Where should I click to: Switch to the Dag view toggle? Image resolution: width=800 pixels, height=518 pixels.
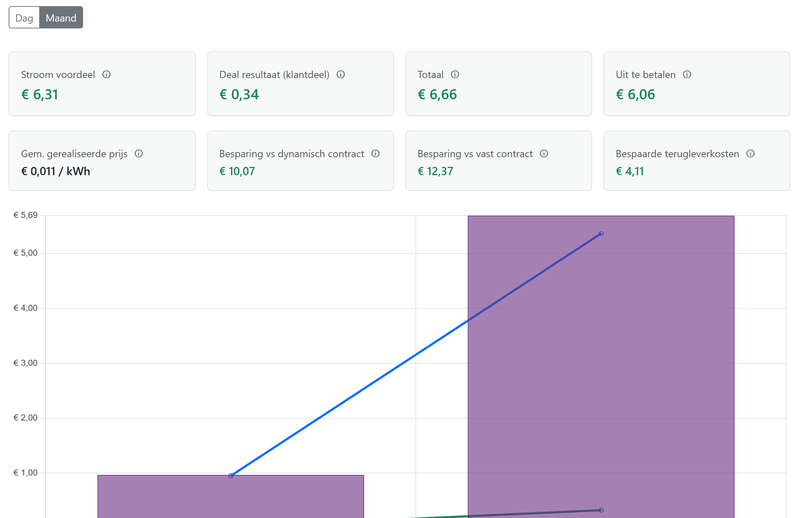click(24, 18)
